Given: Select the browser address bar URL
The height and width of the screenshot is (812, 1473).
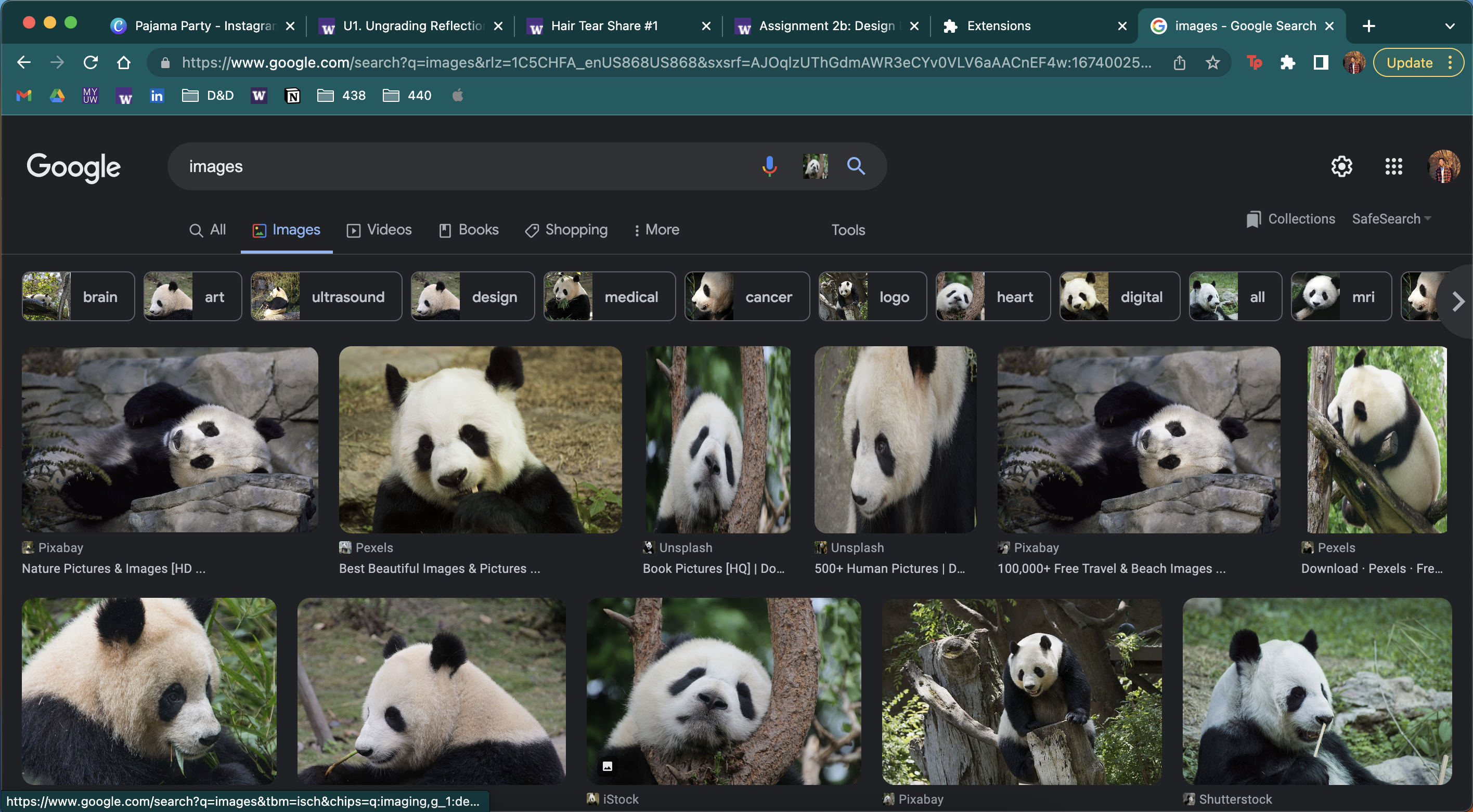Looking at the screenshot, I should 666,62.
